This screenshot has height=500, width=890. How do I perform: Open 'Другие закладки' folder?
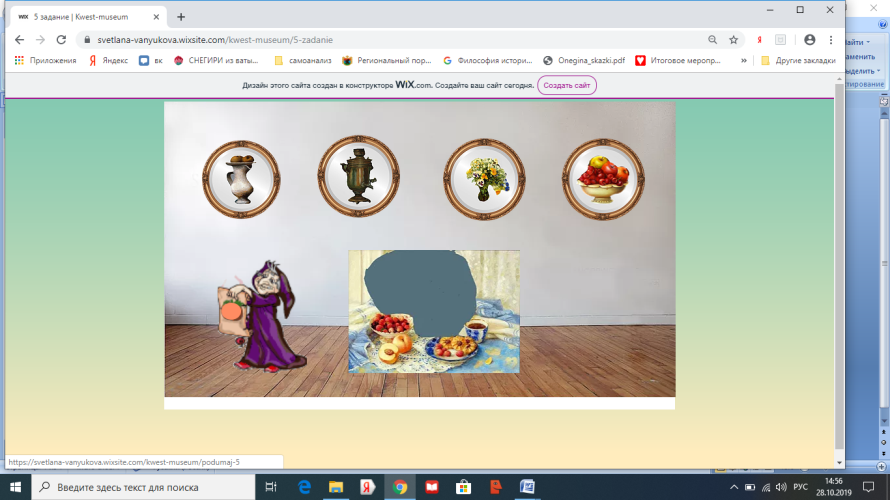pos(798,60)
